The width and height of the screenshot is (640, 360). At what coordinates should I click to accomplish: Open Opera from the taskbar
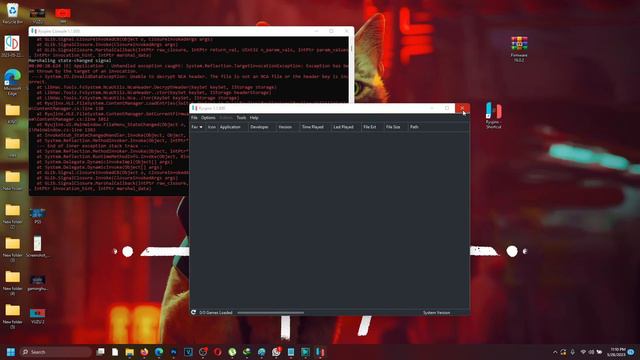point(218,352)
